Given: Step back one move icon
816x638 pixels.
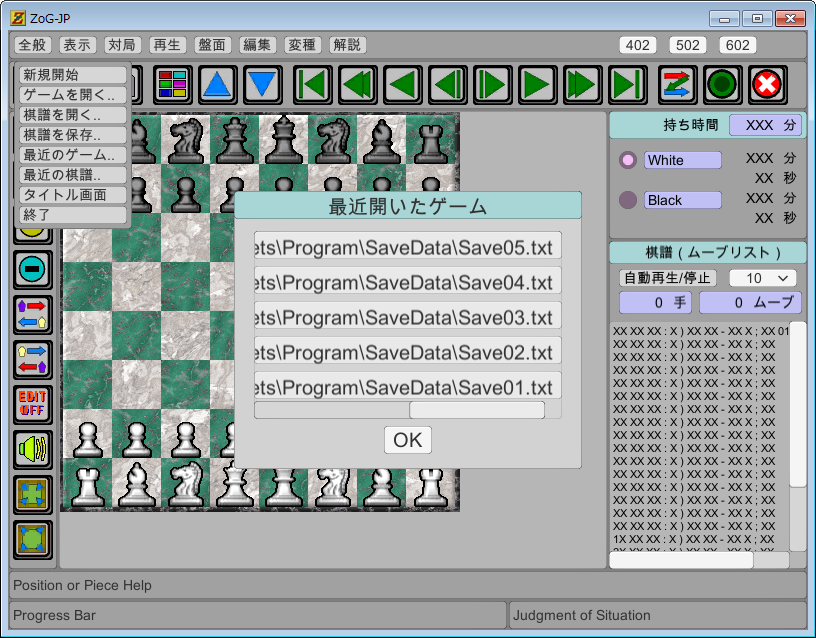Looking at the screenshot, I should click(448, 85).
